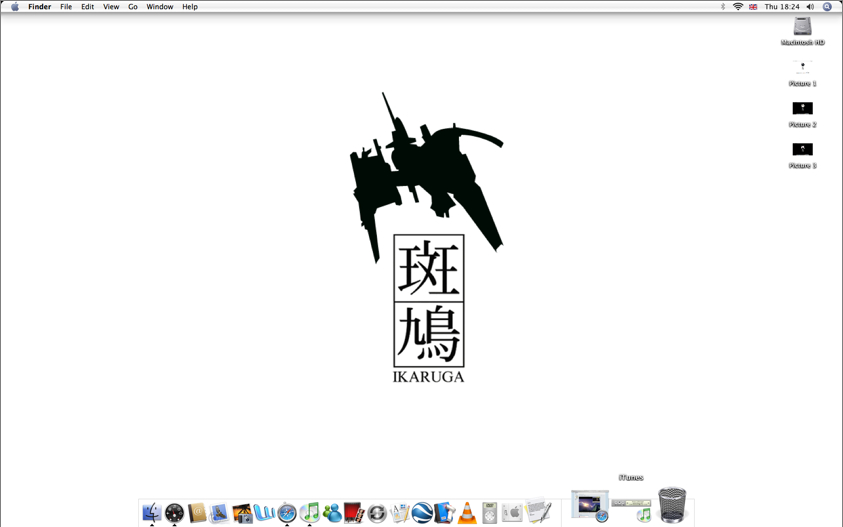Open the Trash in the Dock
The height and width of the screenshot is (527, 843).
click(672, 504)
